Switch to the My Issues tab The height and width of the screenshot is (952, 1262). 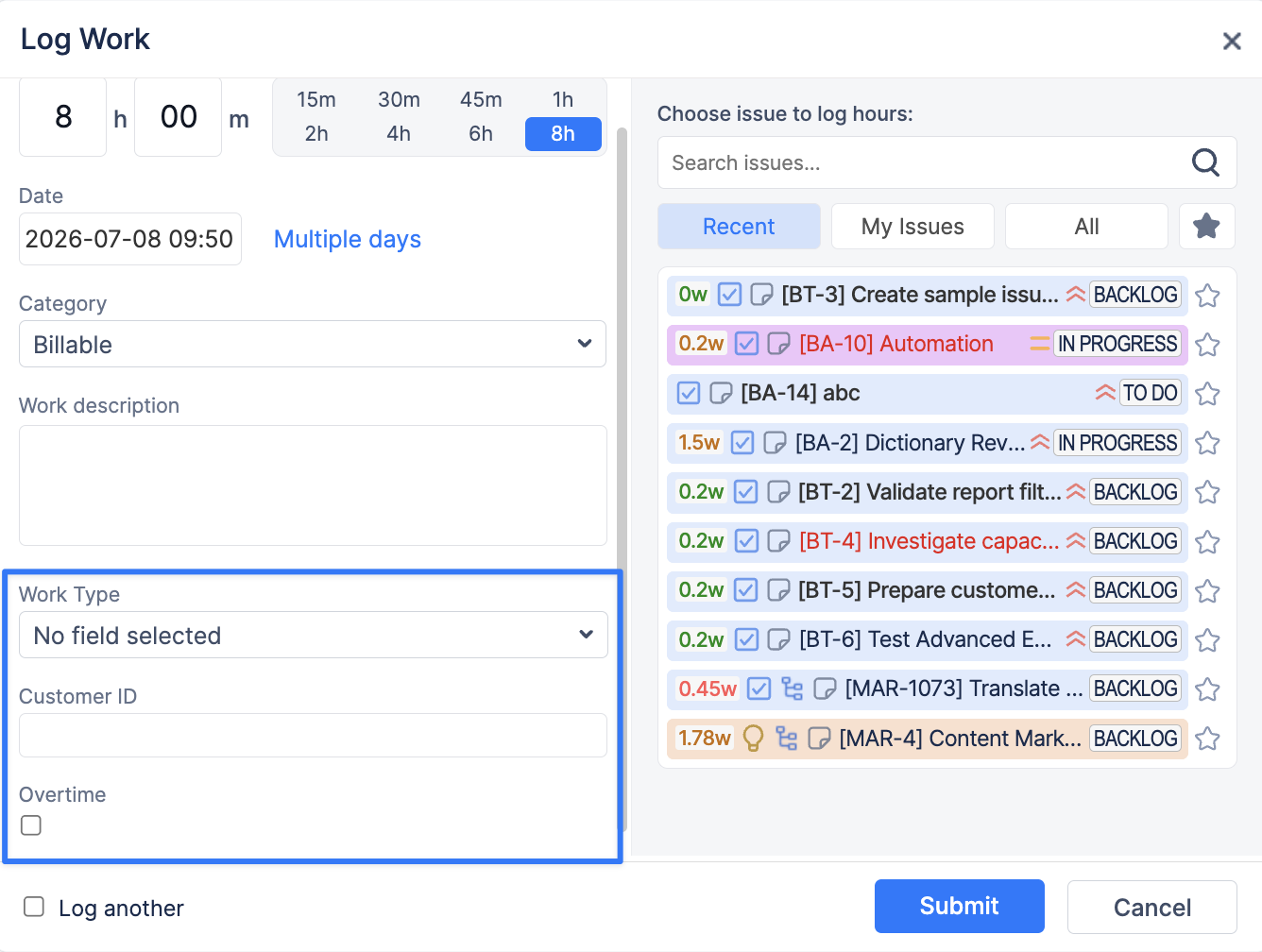pos(912,227)
